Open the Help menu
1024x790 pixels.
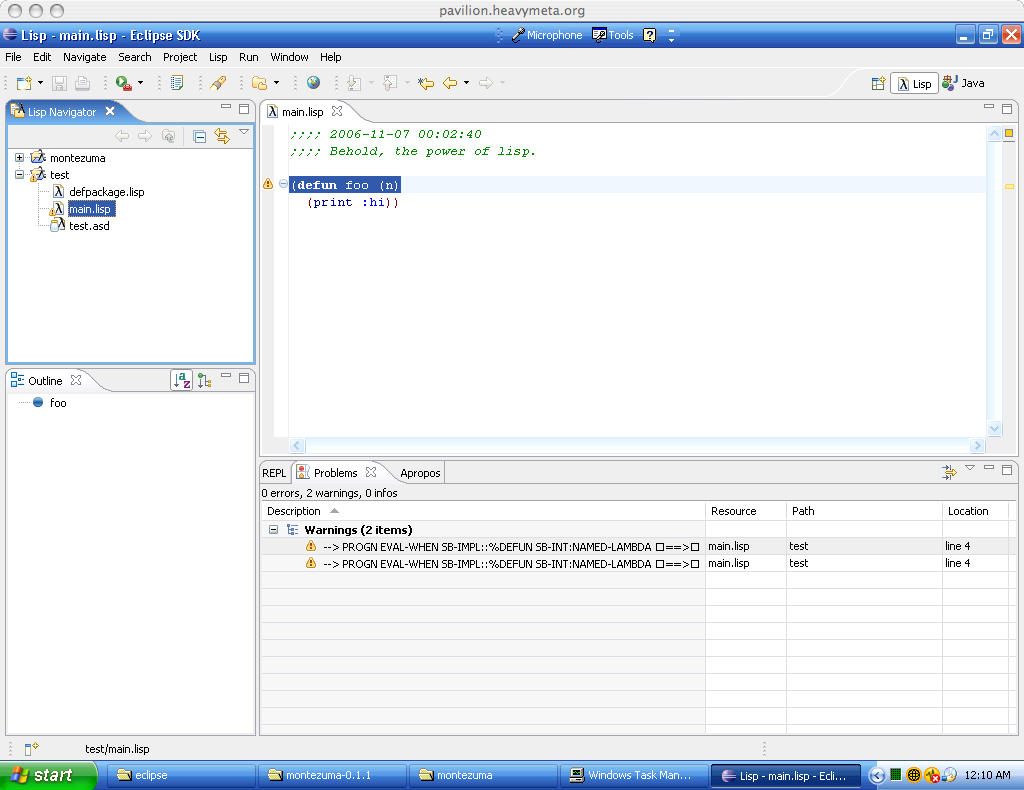click(330, 57)
